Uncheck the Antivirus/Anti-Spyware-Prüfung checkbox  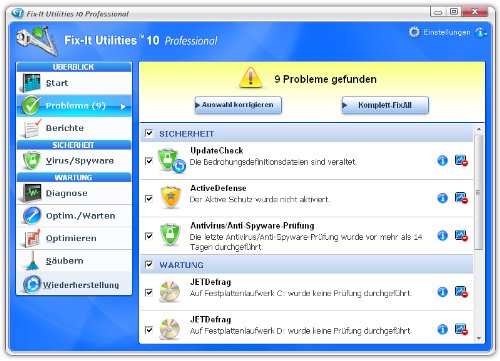click(x=149, y=236)
